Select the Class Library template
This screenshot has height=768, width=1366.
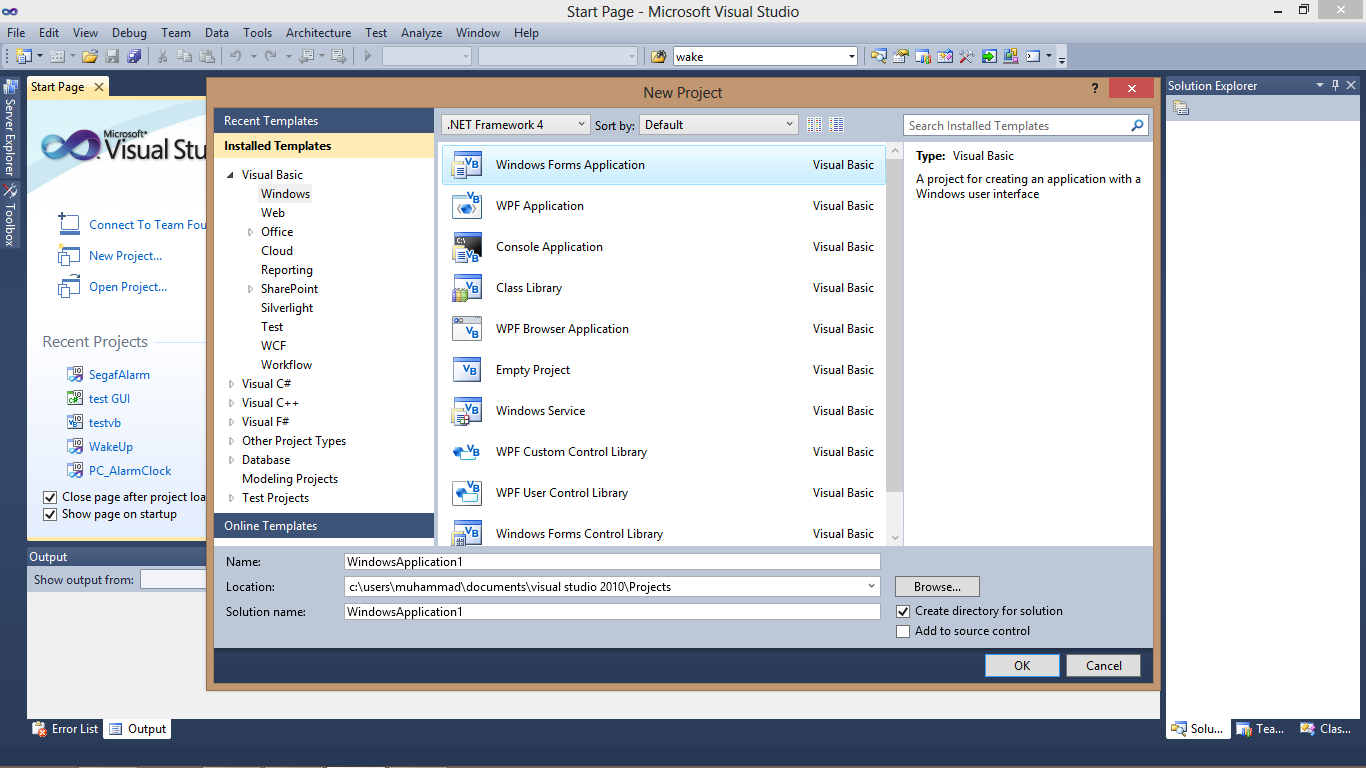click(x=664, y=288)
